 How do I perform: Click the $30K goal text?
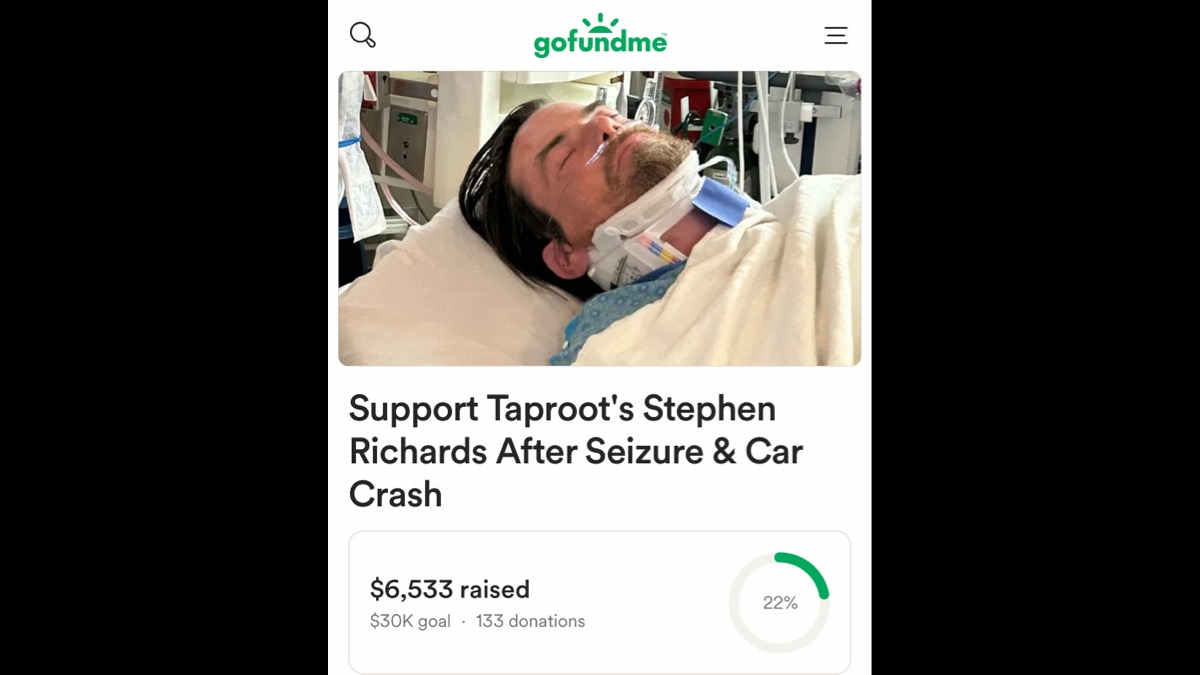coord(410,621)
